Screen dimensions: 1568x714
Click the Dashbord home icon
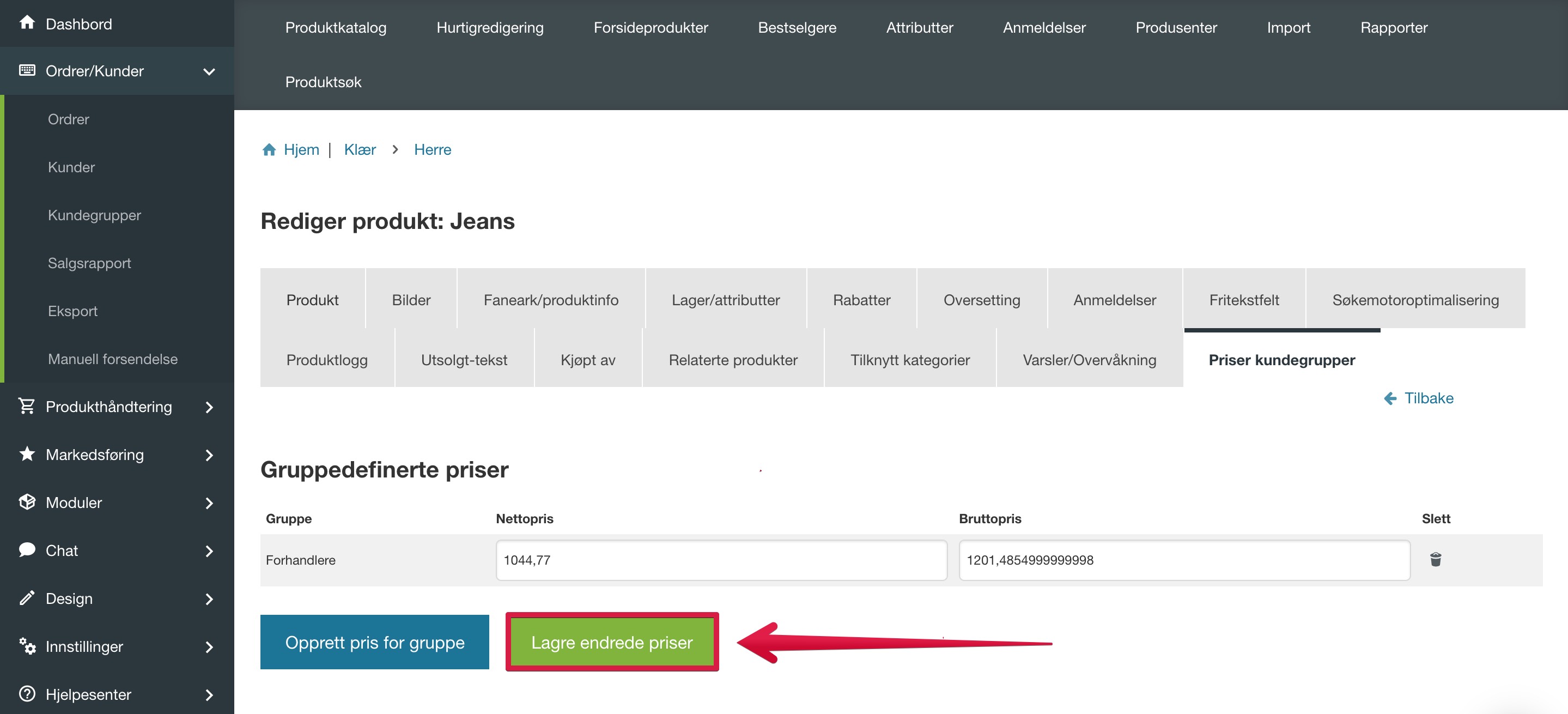tap(27, 22)
